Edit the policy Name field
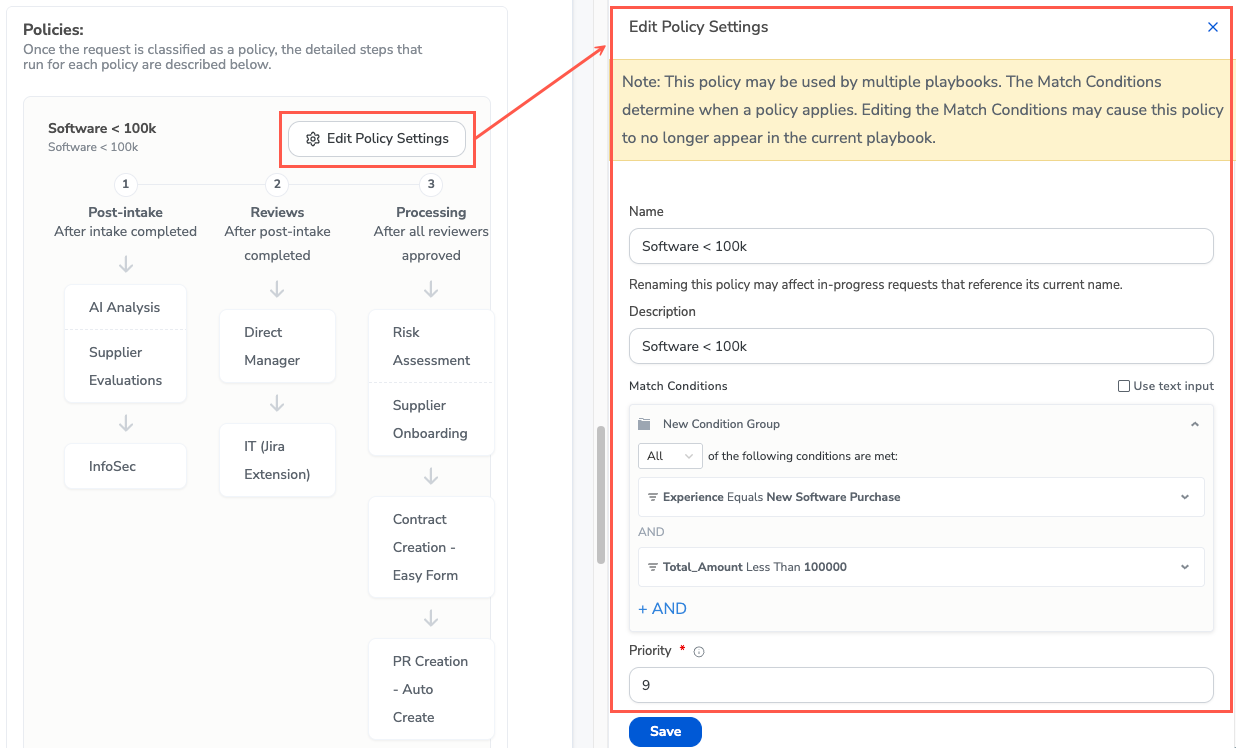1236x748 pixels. [921, 246]
